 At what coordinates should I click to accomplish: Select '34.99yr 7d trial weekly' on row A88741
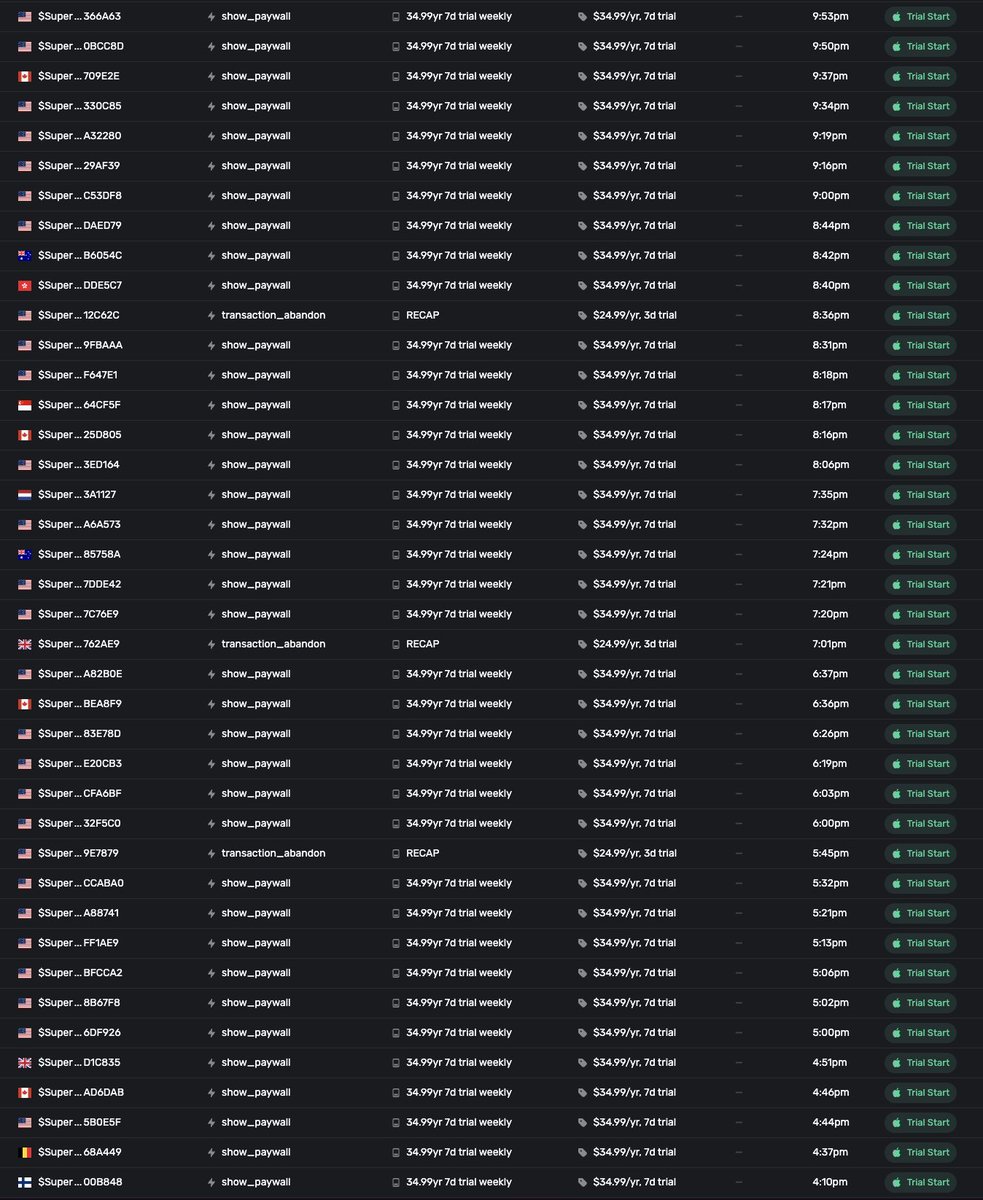pyautogui.click(x=459, y=913)
